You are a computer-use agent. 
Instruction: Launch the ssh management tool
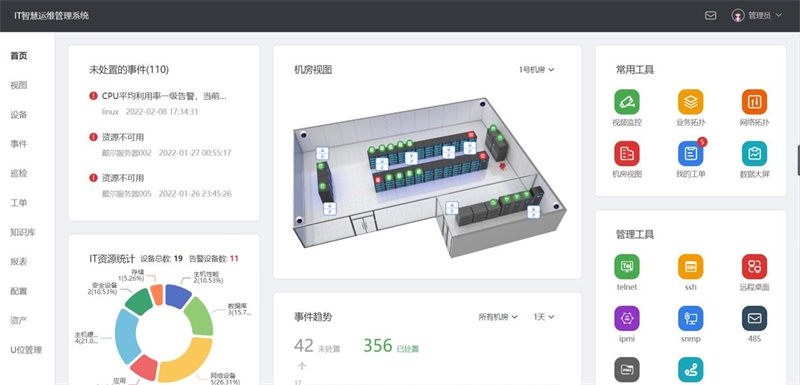click(690, 267)
